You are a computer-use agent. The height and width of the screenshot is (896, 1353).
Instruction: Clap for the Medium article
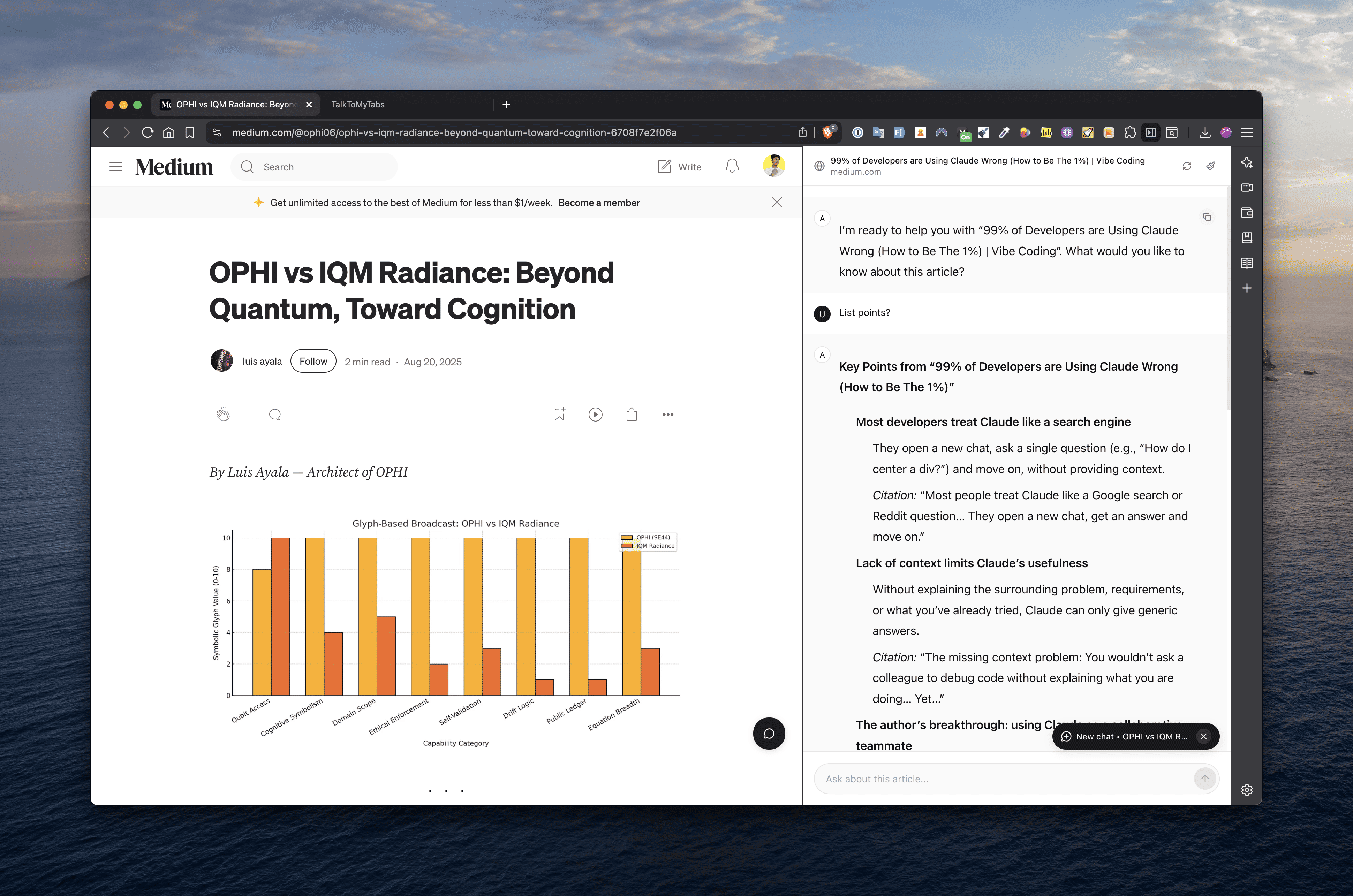pyautogui.click(x=223, y=414)
